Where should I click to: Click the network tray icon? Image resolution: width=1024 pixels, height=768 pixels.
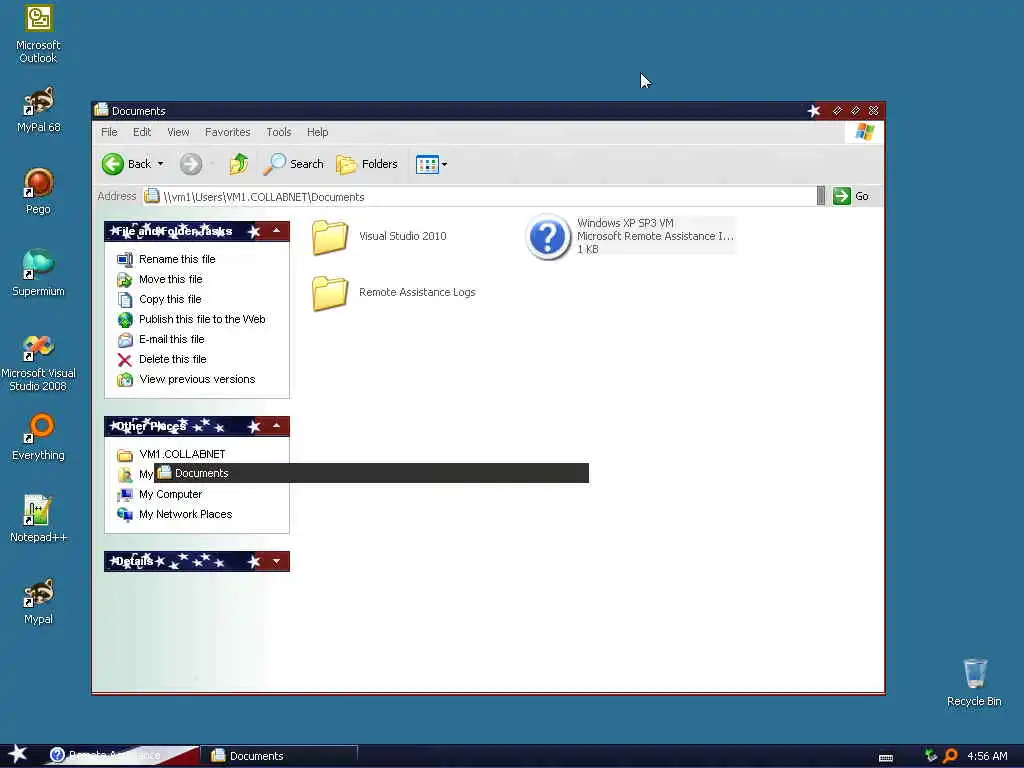[931, 756]
